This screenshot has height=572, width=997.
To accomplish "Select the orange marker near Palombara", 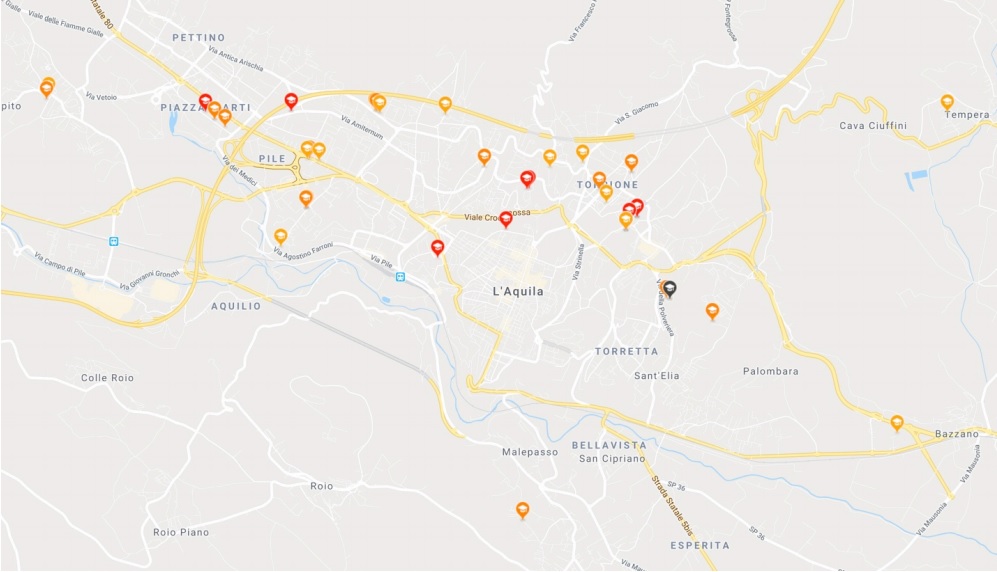I will 712,311.
